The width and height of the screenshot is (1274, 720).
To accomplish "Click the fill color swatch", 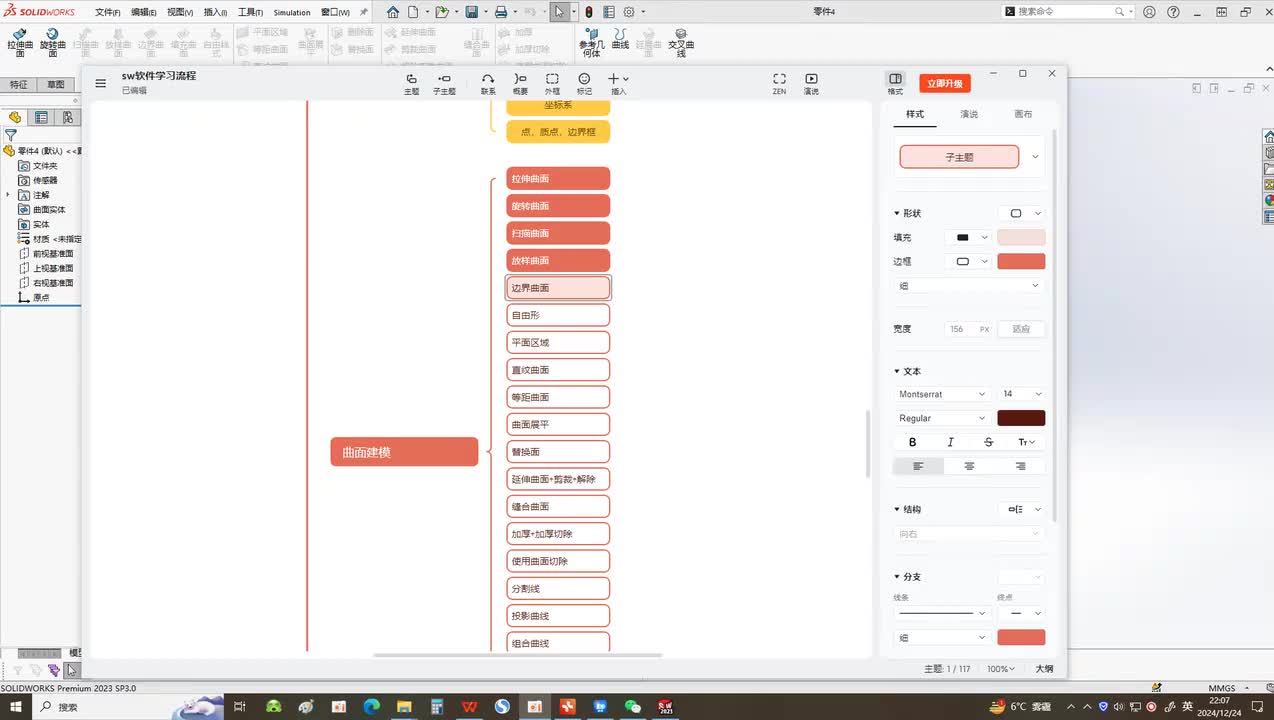I will [x=1021, y=237].
